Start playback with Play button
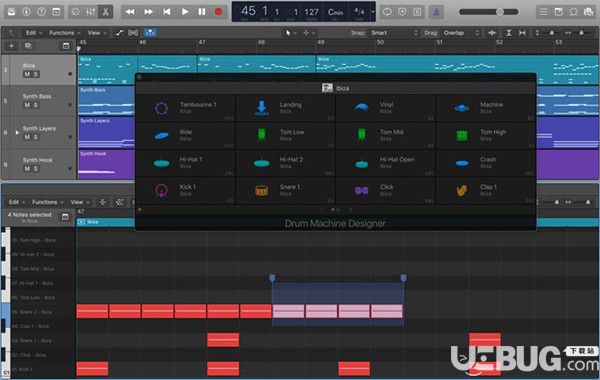This screenshot has width=600, height=380. coord(185,12)
